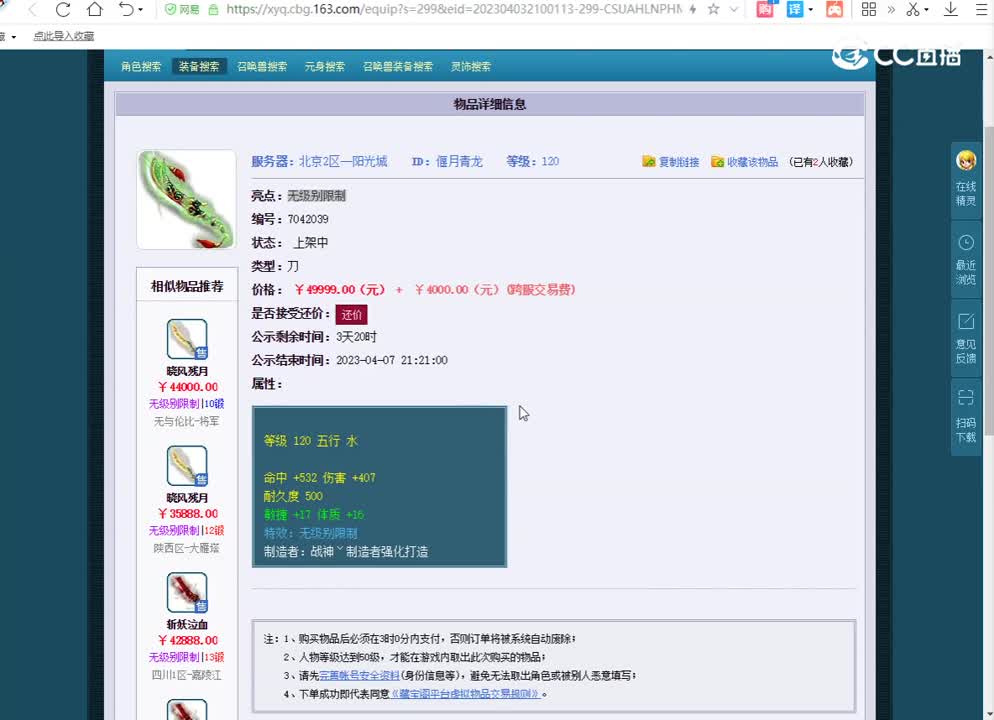Viewport: 994px width, 720px height.
Task: Open the 斩妖泣血 similar item icon
Action: coord(187,593)
